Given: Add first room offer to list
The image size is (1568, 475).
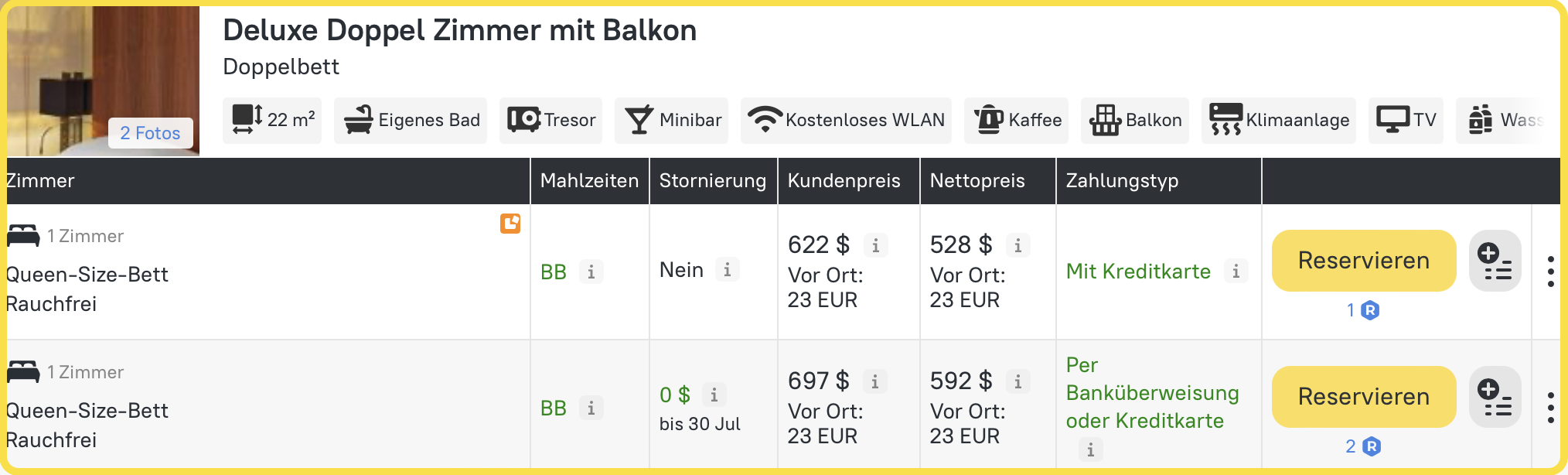Looking at the screenshot, I should [x=1495, y=261].
